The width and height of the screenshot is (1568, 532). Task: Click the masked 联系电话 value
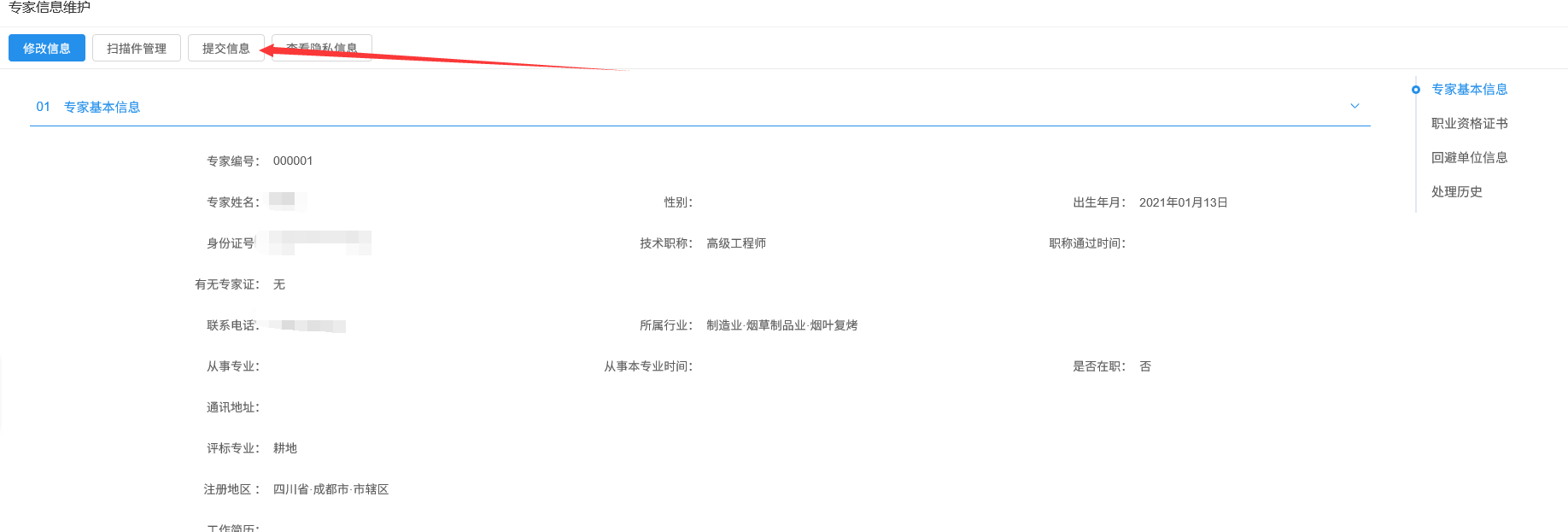tap(307, 325)
